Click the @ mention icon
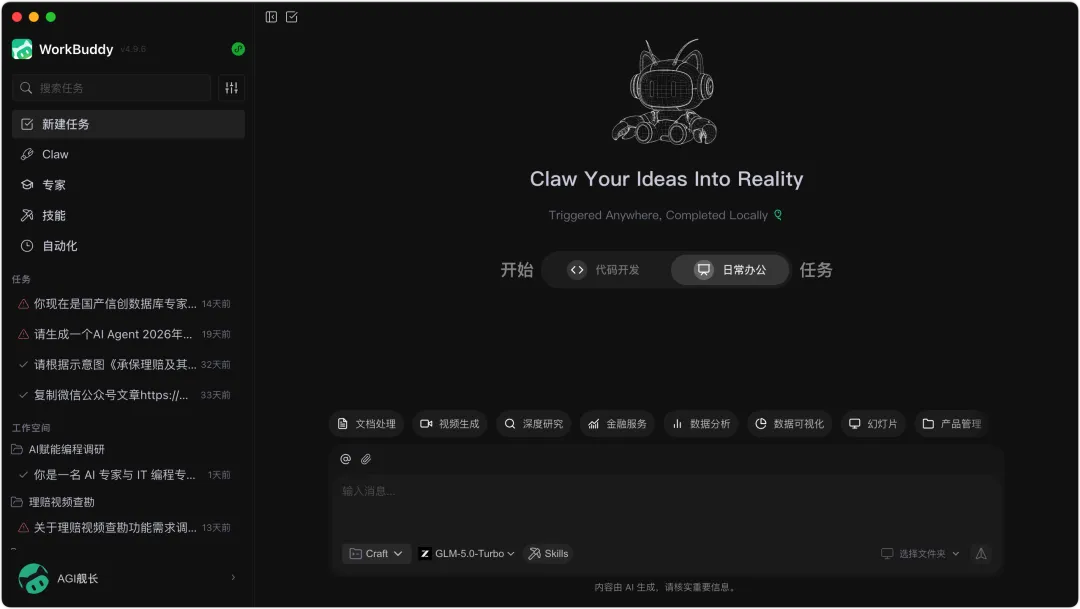 coord(346,459)
